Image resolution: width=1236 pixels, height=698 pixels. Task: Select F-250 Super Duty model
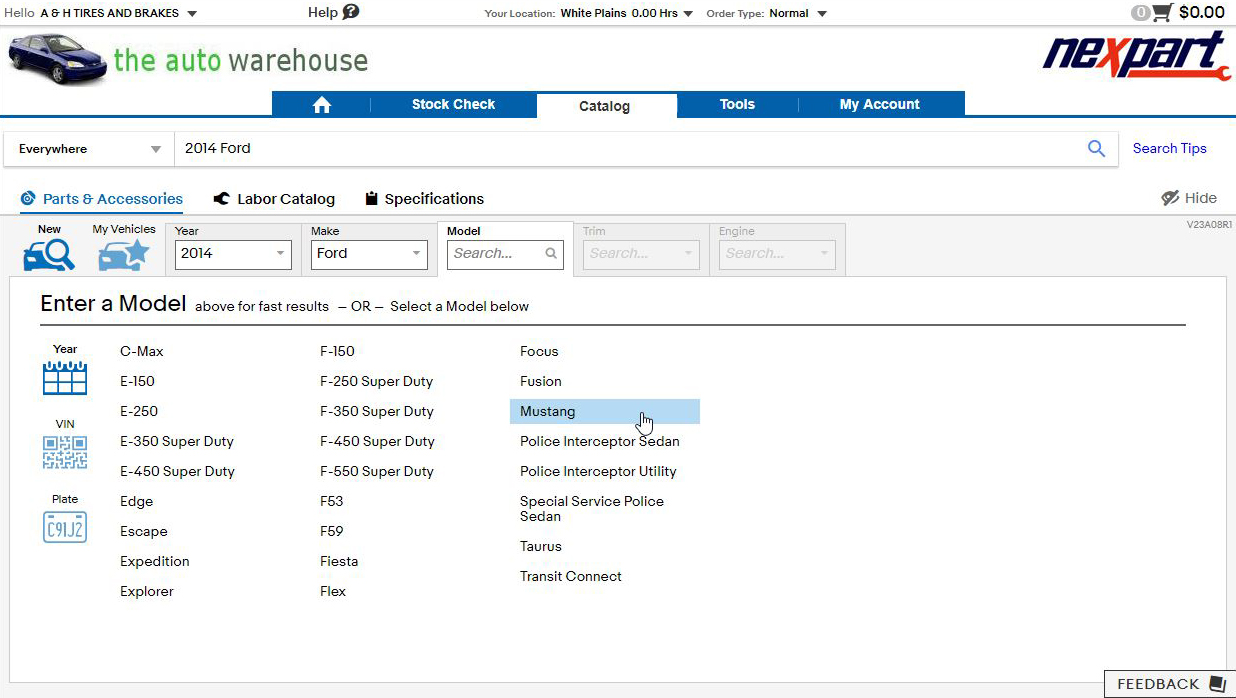[377, 381]
